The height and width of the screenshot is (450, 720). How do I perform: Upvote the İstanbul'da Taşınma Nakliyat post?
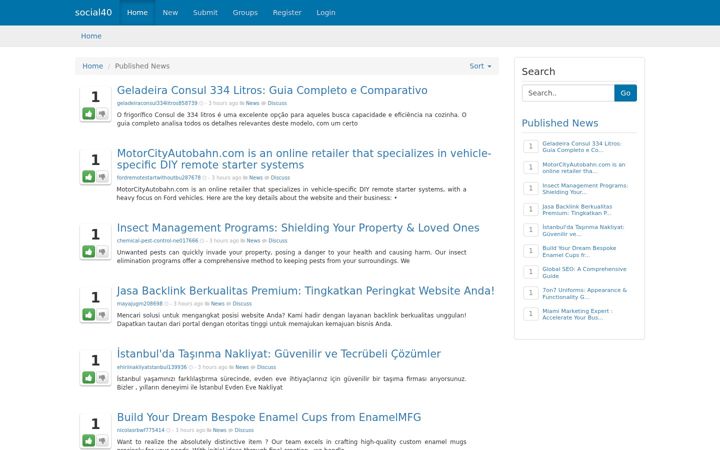[x=89, y=377]
